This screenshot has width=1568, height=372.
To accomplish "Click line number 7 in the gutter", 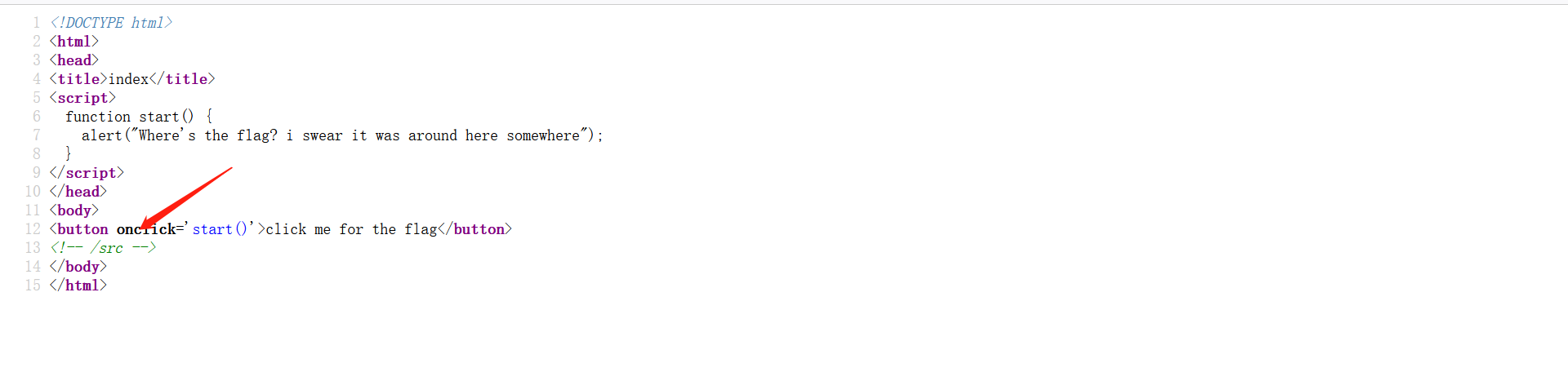I will pyautogui.click(x=36, y=135).
